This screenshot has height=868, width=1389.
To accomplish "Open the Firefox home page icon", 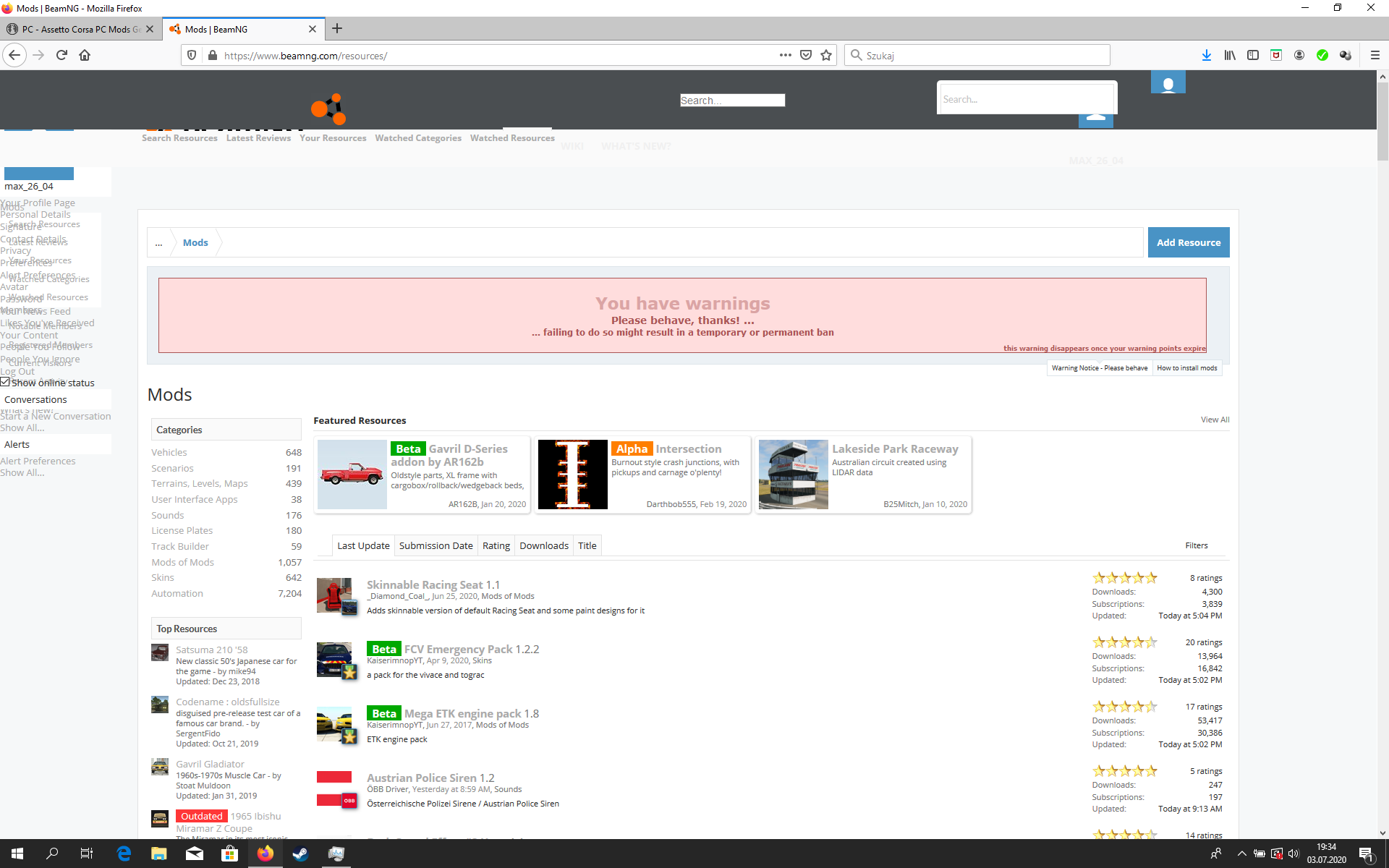I will tap(85, 55).
